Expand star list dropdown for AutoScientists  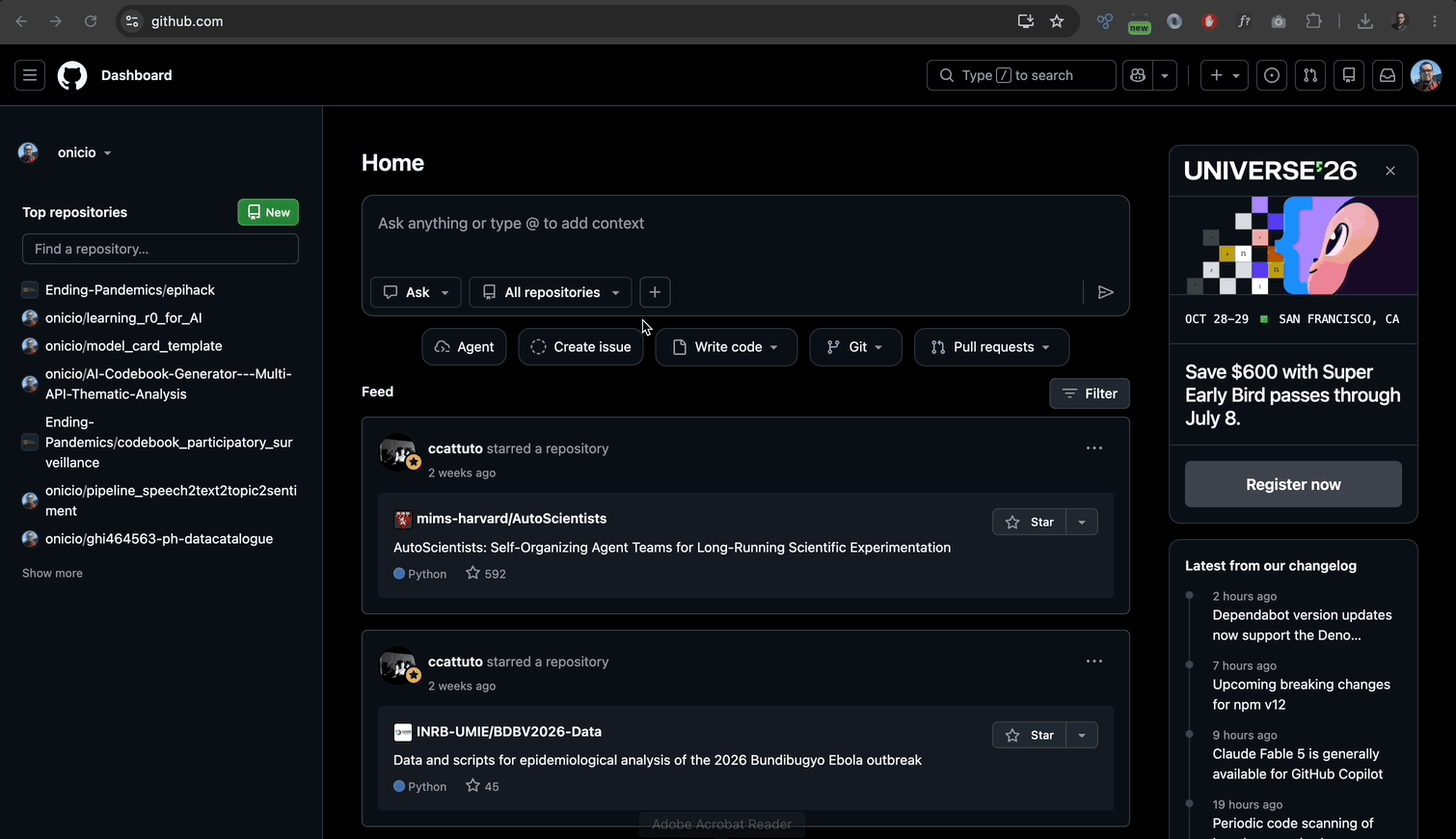click(1082, 522)
